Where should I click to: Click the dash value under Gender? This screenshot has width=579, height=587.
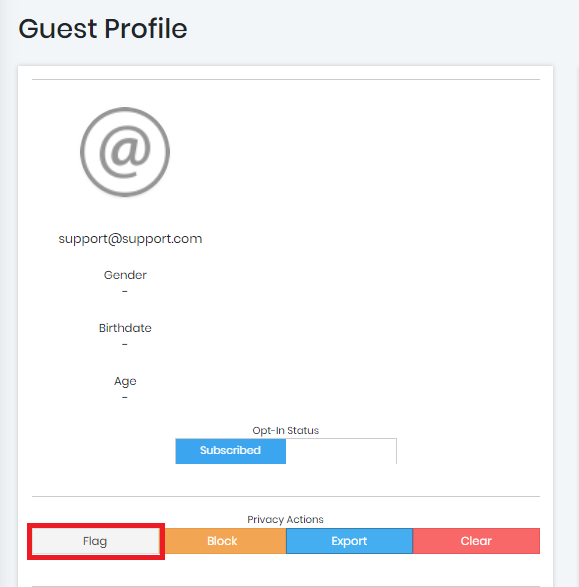point(125,291)
